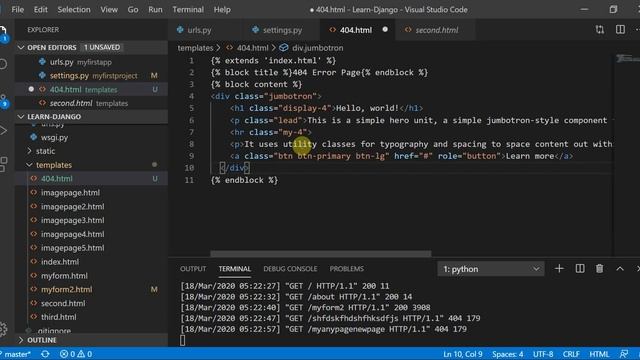Click the modified dot on templates folder row
The image size is (640, 360).
tap(154, 164)
